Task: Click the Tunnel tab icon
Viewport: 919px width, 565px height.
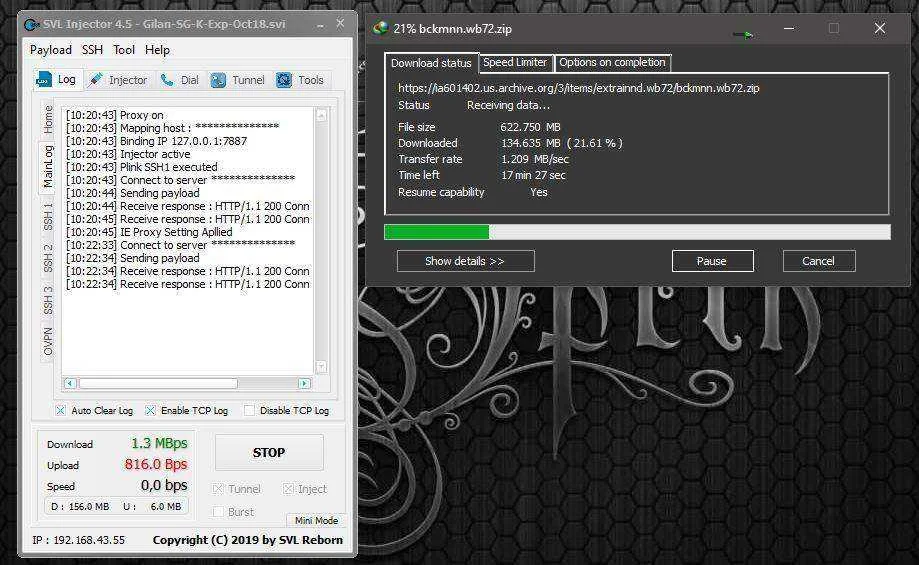Action: click(218, 80)
